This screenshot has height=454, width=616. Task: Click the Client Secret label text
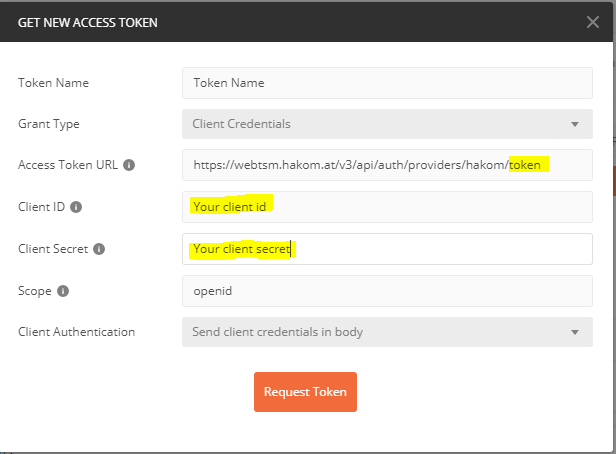53,249
